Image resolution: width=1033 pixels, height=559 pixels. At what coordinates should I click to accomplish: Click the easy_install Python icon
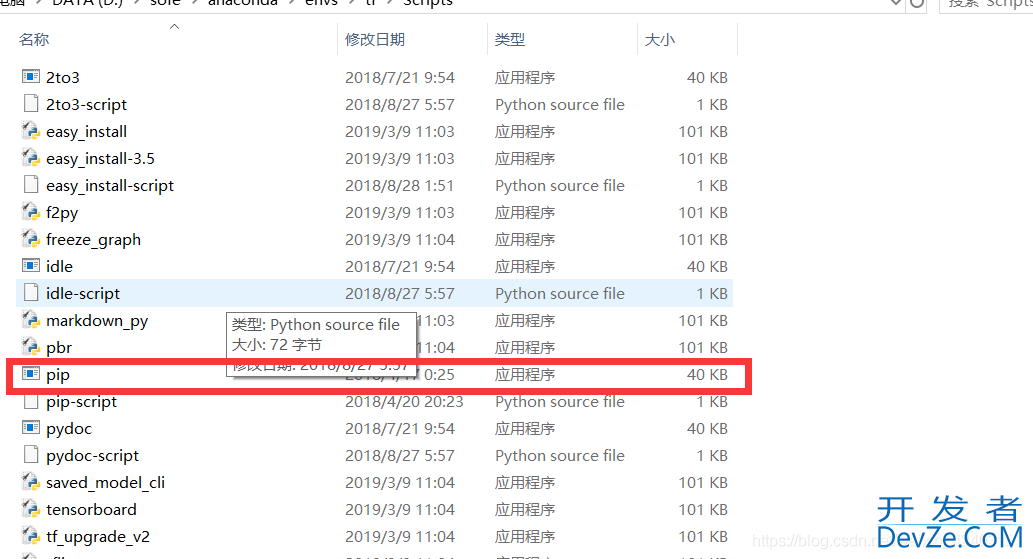click(x=30, y=131)
